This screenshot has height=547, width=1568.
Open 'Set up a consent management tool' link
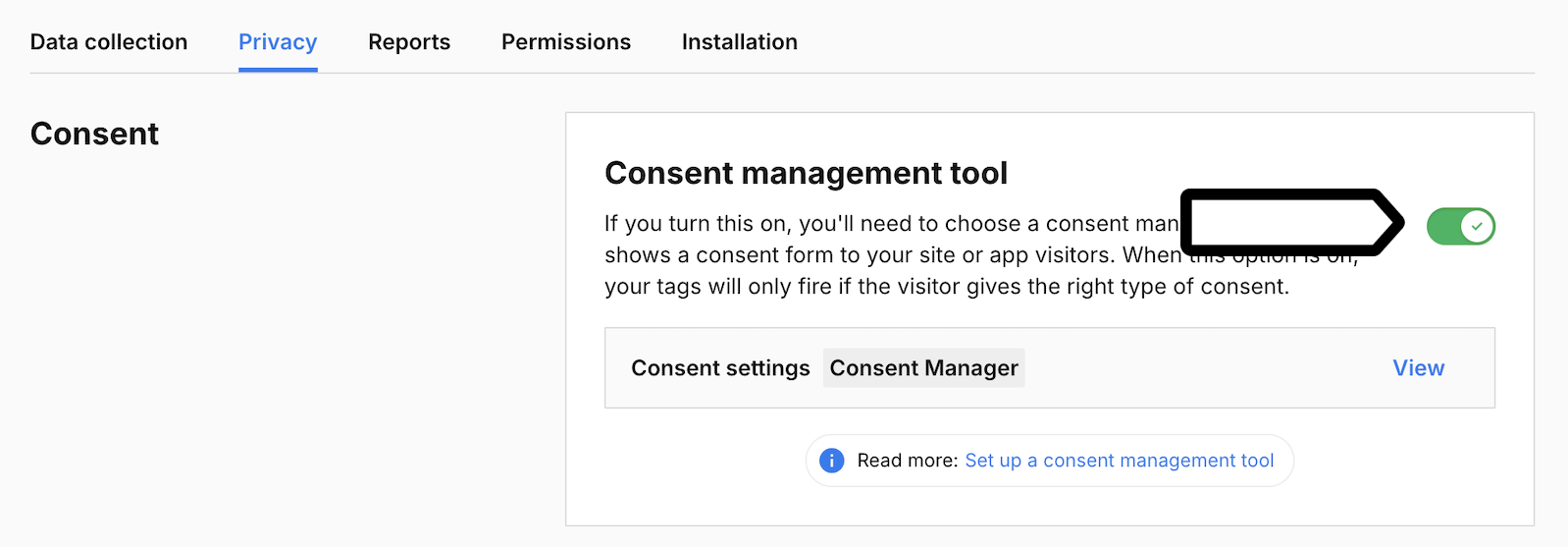(1120, 461)
